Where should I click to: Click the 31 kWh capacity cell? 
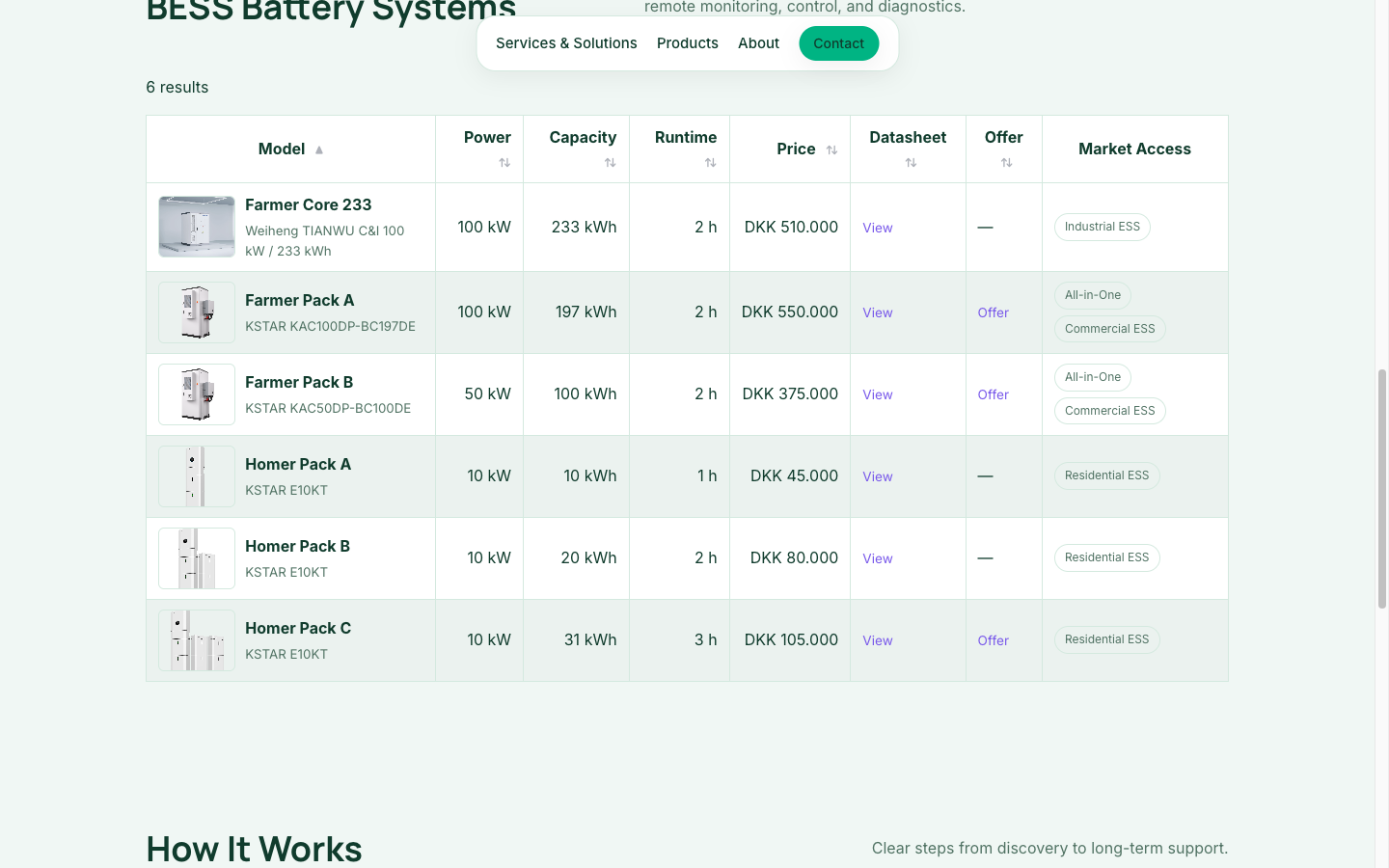(577, 640)
